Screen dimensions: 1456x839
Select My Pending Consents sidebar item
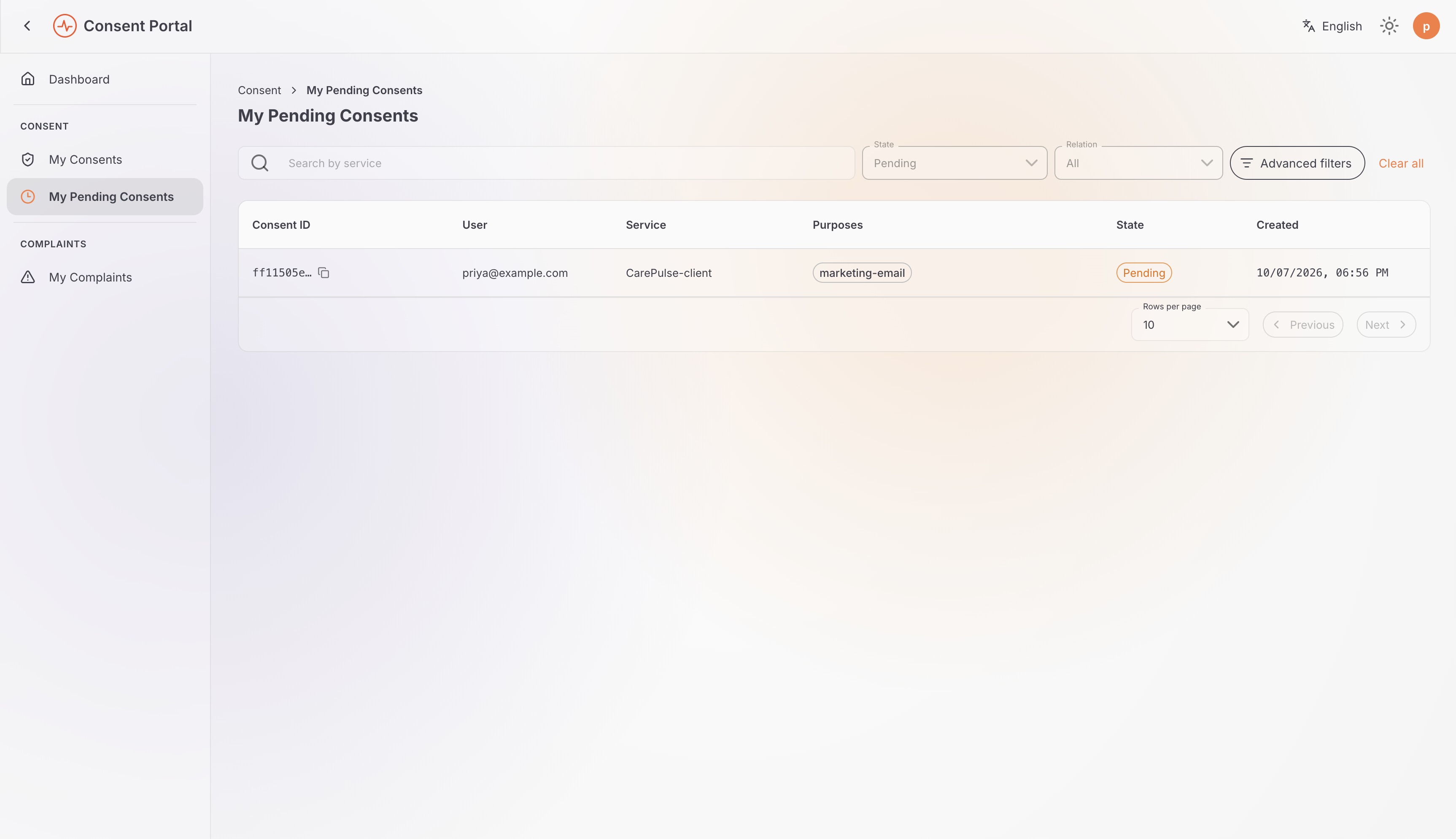[x=105, y=197]
